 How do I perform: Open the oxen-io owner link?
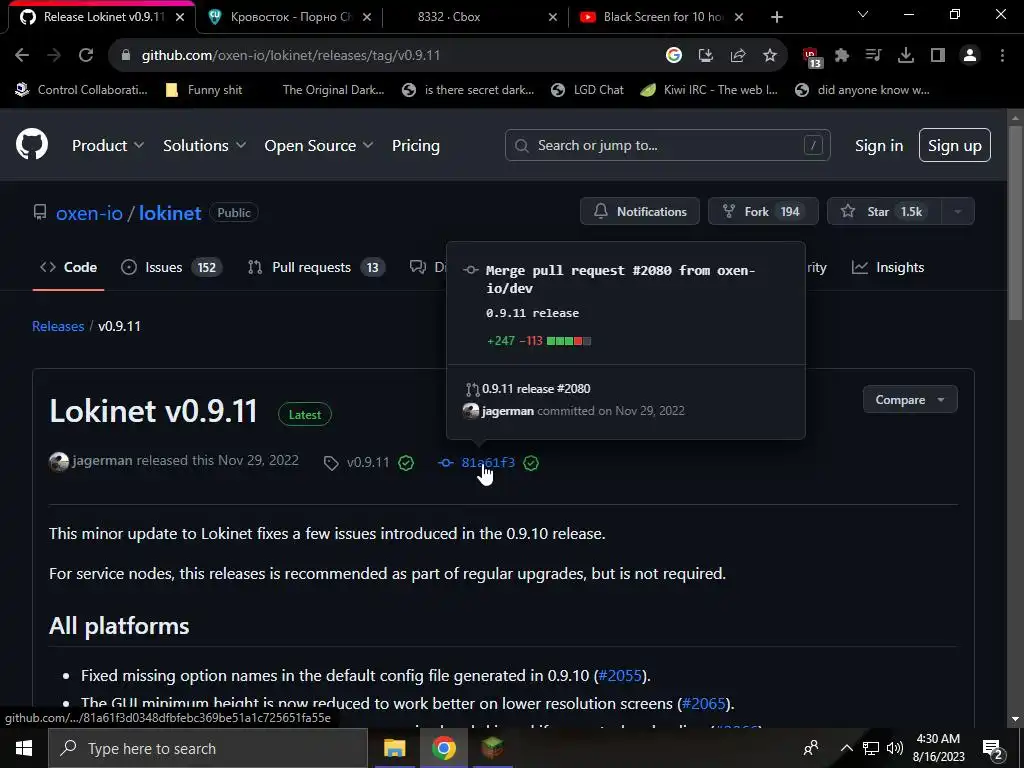[x=89, y=213]
